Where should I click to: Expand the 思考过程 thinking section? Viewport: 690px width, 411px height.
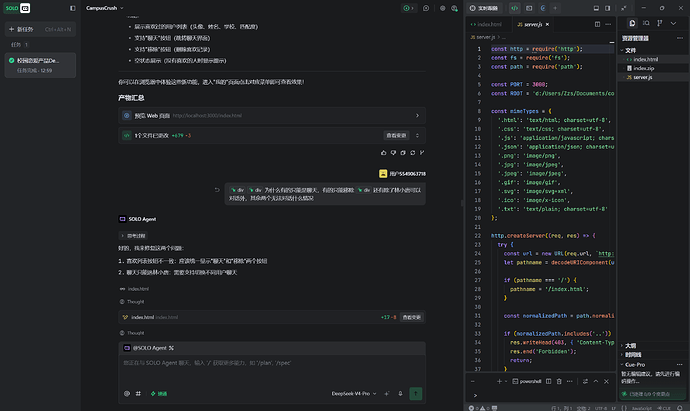pyautogui.click(x=133, y=236)
